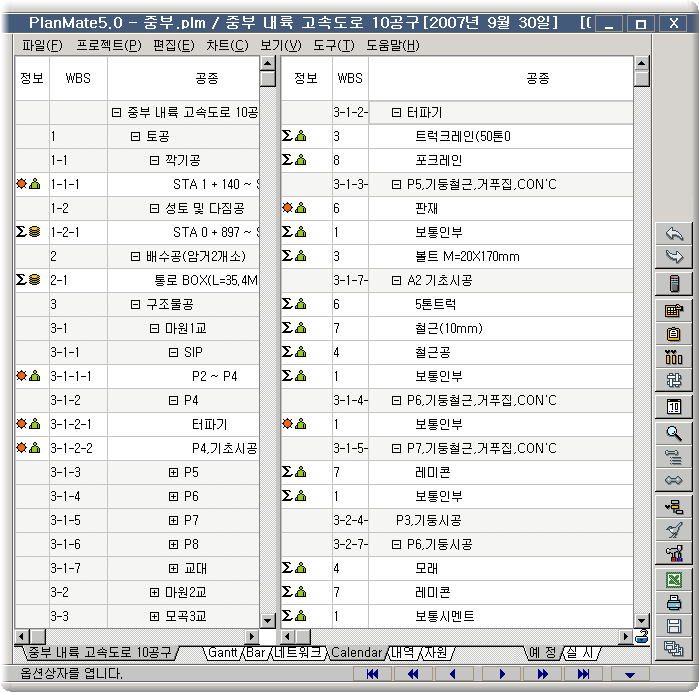This screenshot has width=699, height=692.
Task: Click the undo arrow in right toolbar
Action: pyautogui.click(x=674, y=234)
